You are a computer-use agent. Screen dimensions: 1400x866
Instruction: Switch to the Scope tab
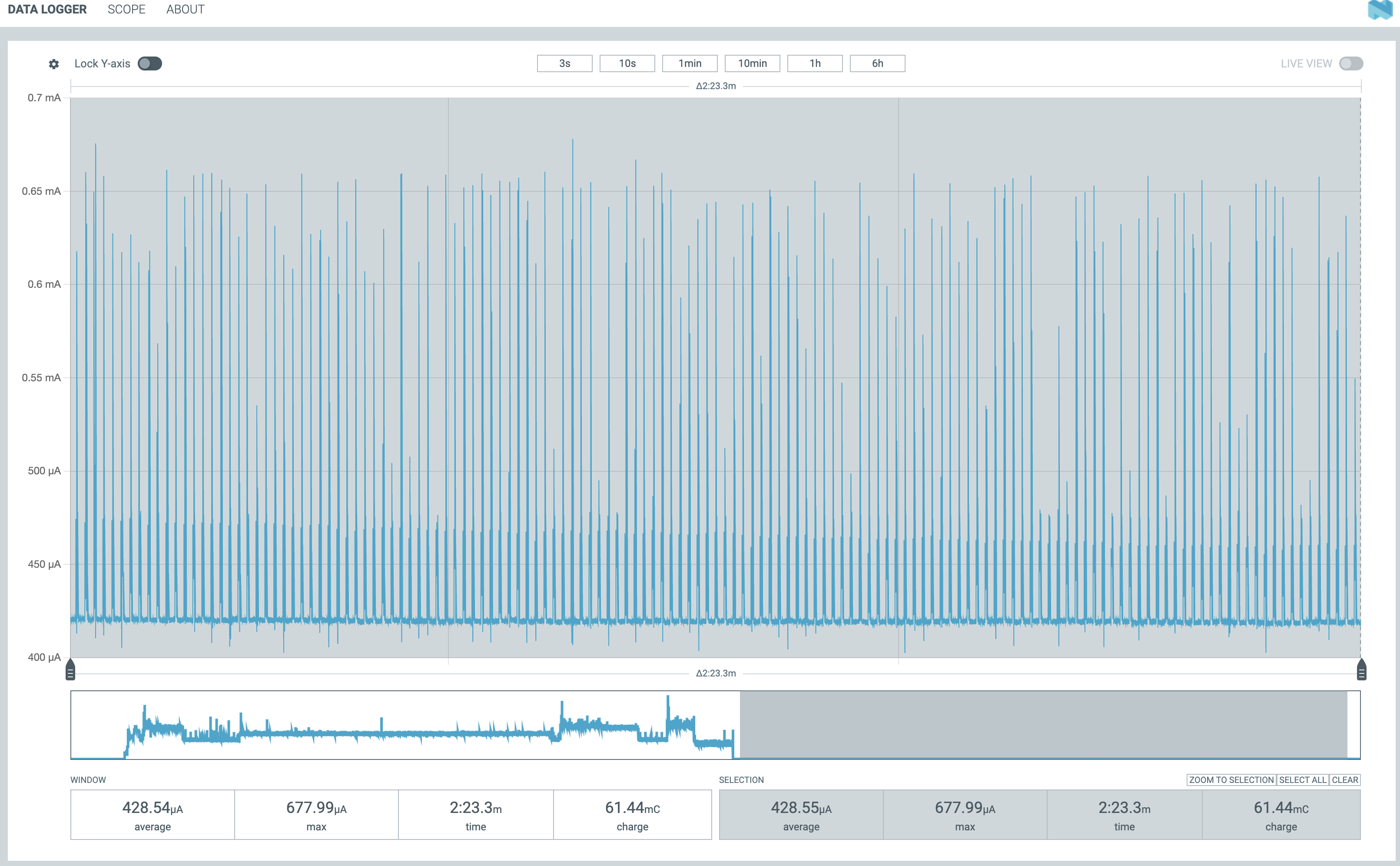coord(126,10)
